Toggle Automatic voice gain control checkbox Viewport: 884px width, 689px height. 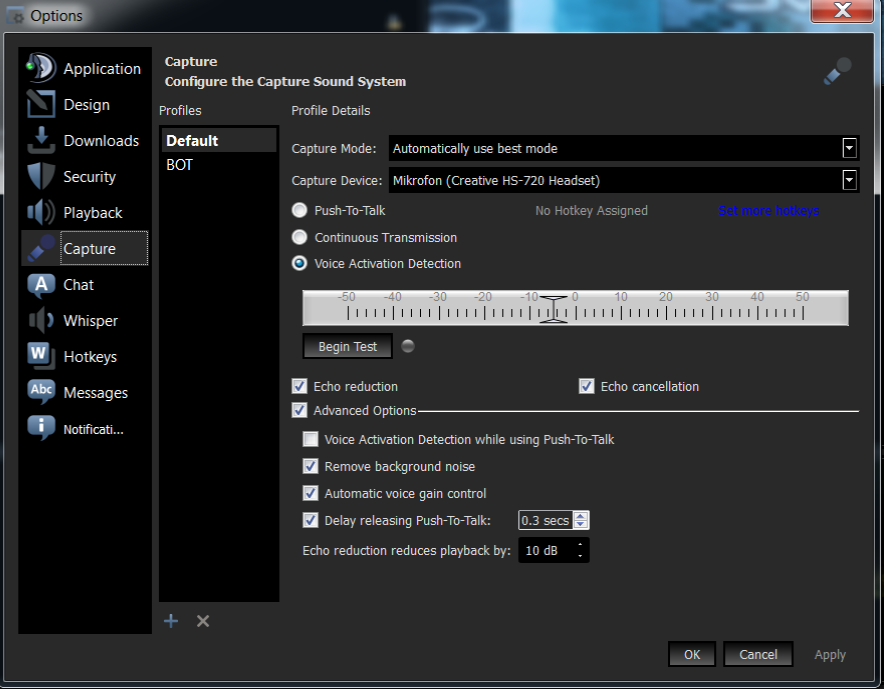310,493
